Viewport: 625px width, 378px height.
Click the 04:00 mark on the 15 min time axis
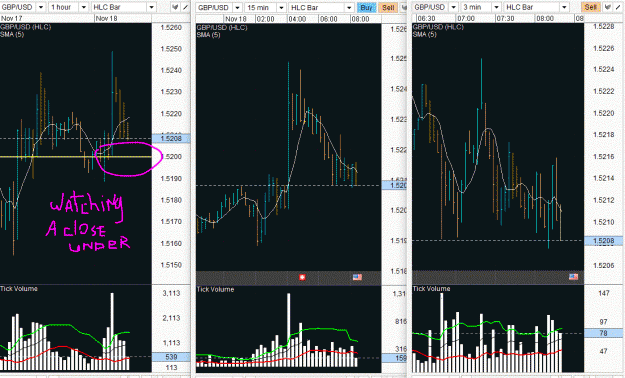pos(297,19)
